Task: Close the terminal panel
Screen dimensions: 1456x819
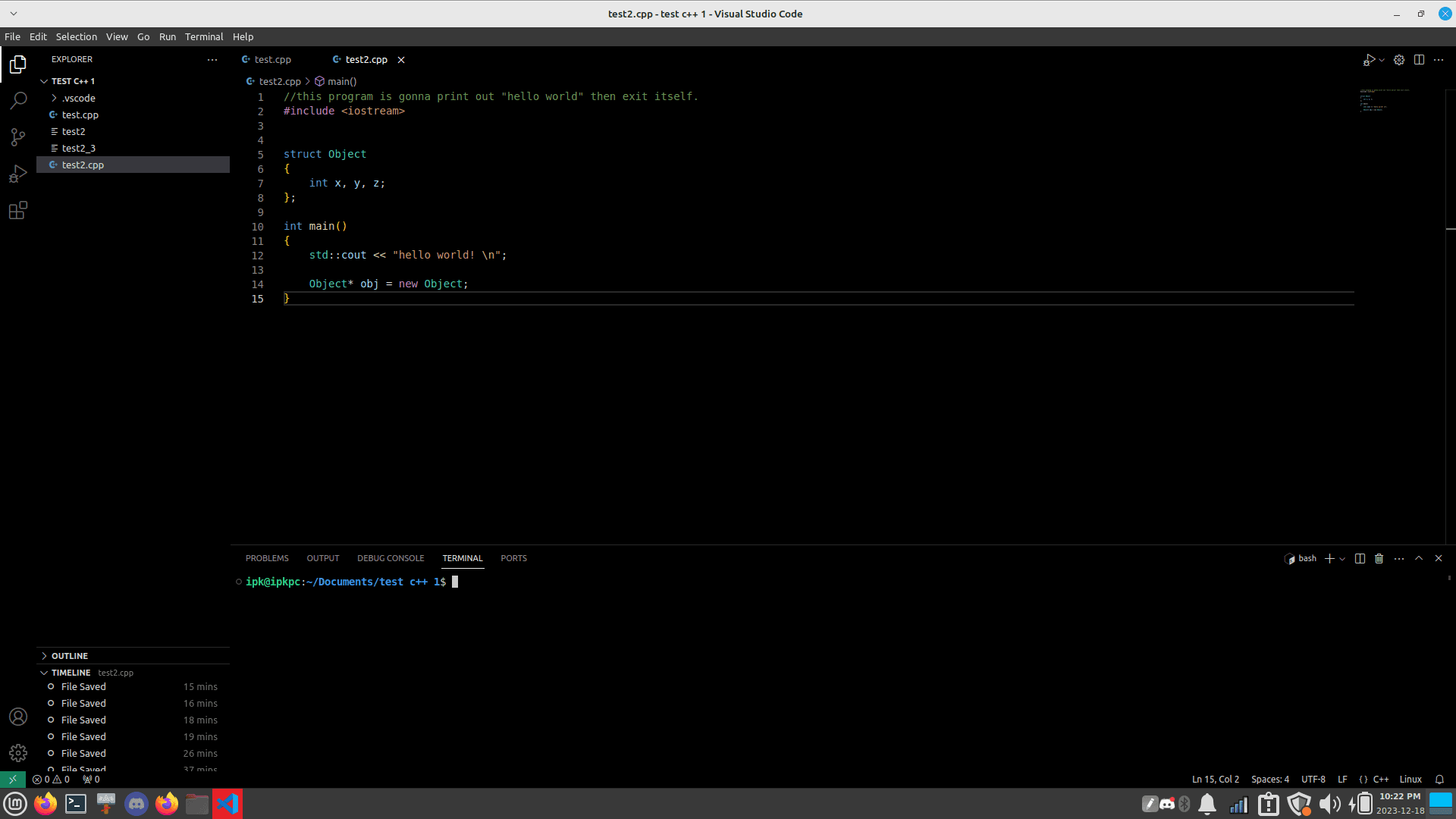Action: click(x=1439, y=559)
